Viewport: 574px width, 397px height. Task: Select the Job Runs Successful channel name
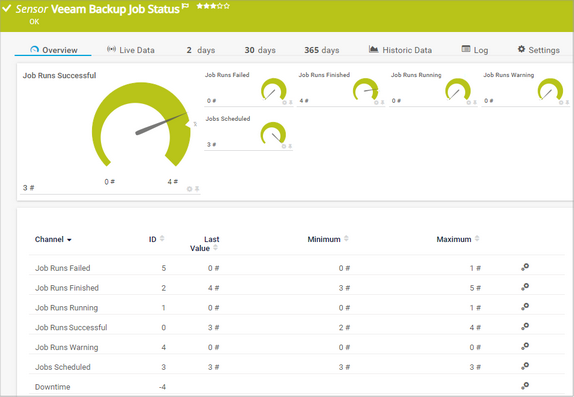pos(71,327)
